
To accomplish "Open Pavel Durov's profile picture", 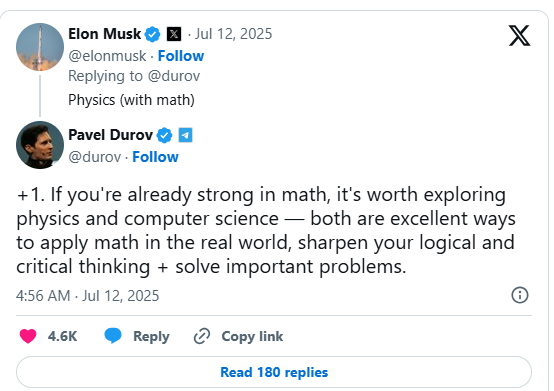I will tap(40, 145).
